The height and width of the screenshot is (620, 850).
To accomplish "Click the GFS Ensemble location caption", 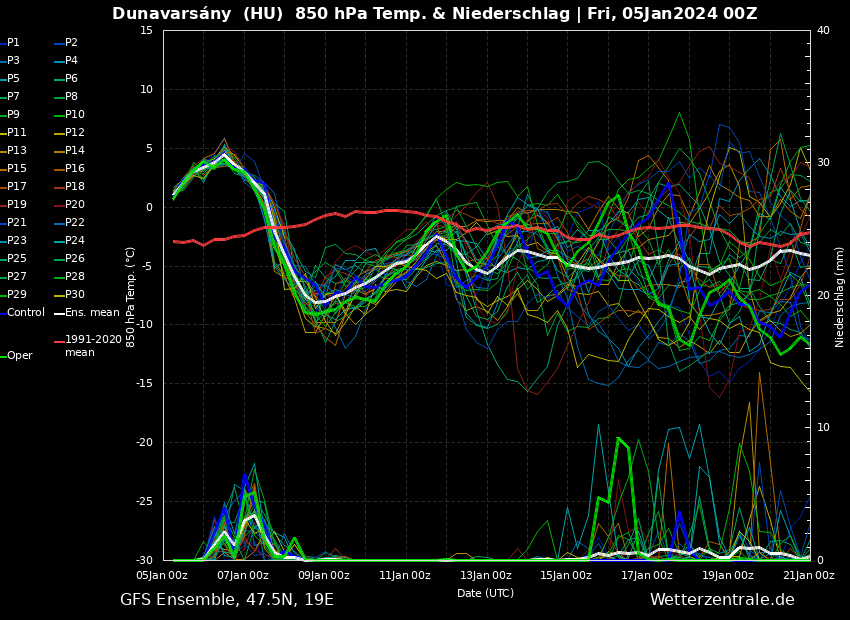I will 227,600.
